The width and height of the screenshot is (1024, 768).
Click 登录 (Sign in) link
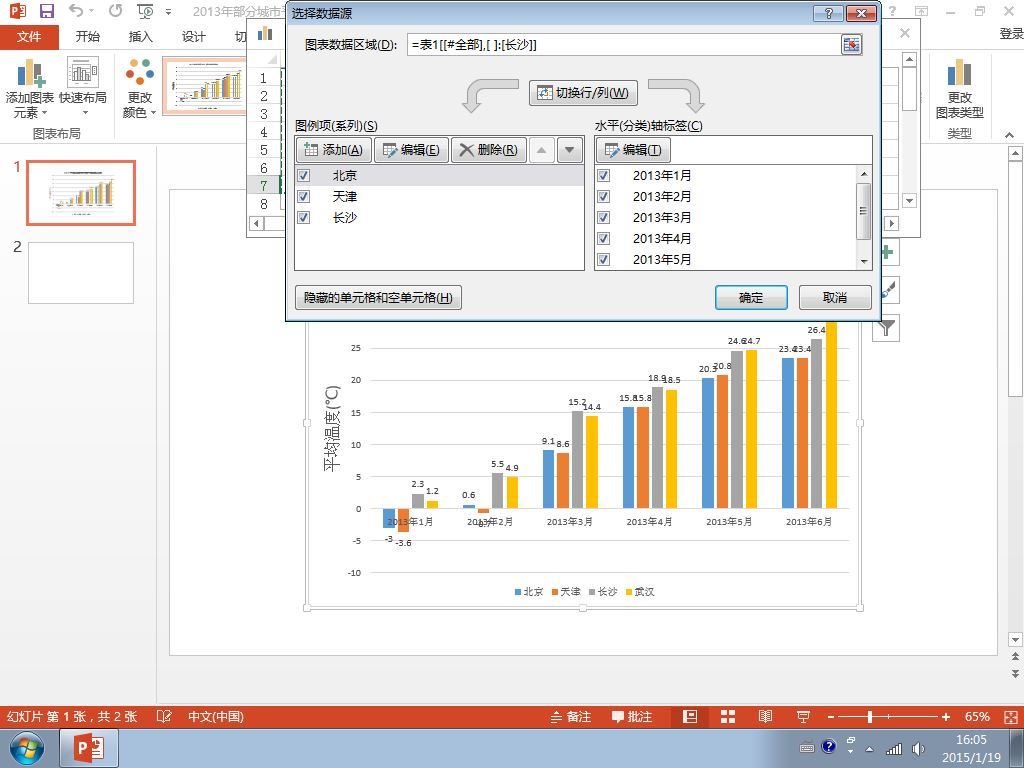[1011, 34]
